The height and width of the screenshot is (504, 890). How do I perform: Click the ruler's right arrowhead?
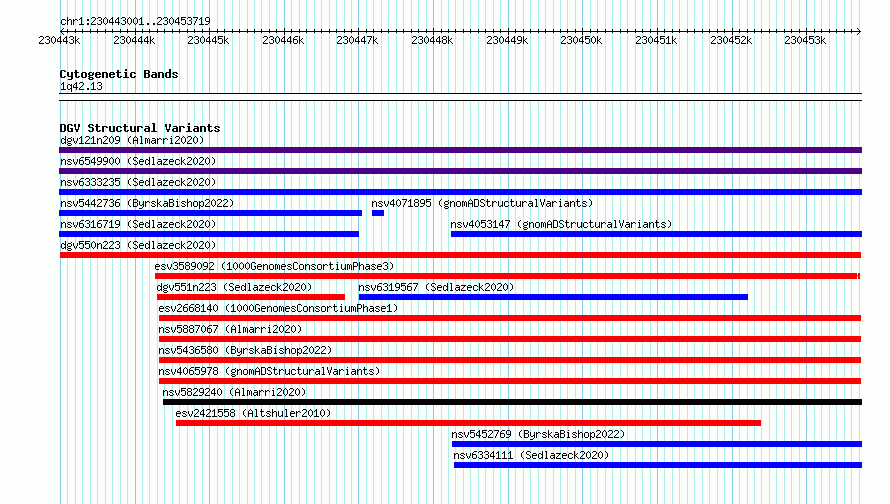pyautogui.click(x=858, y=31)
